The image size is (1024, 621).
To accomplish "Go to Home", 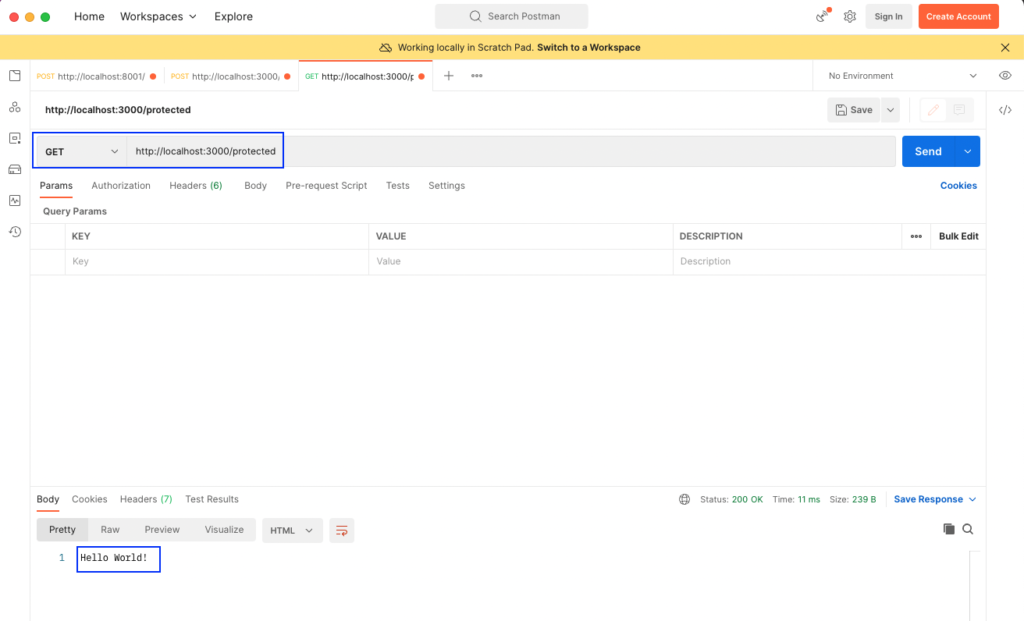I will (89, 16).
